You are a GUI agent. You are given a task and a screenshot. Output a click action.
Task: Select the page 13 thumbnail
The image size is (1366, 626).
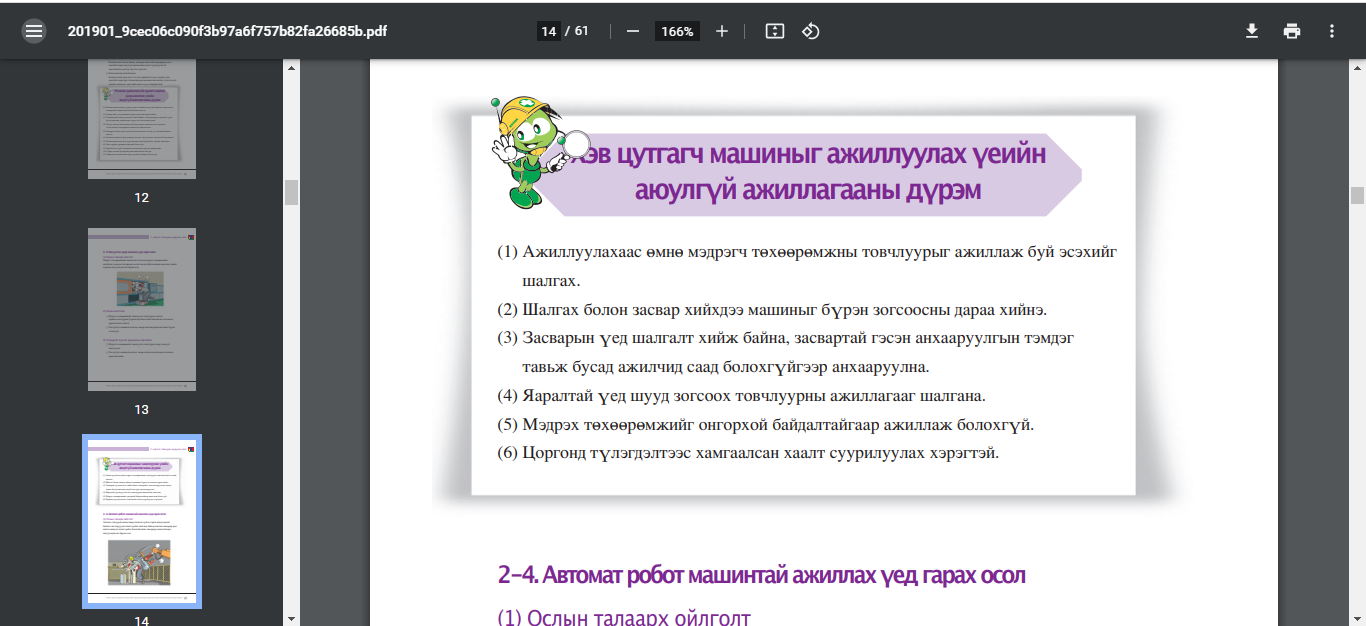[141, 309]
